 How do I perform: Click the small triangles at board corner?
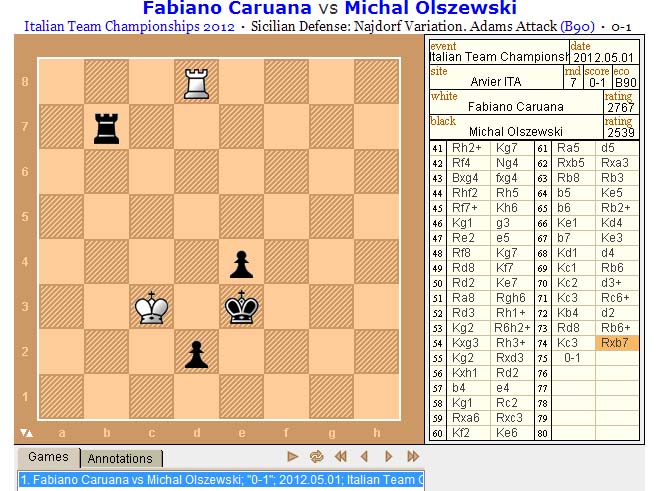(27, 432)
